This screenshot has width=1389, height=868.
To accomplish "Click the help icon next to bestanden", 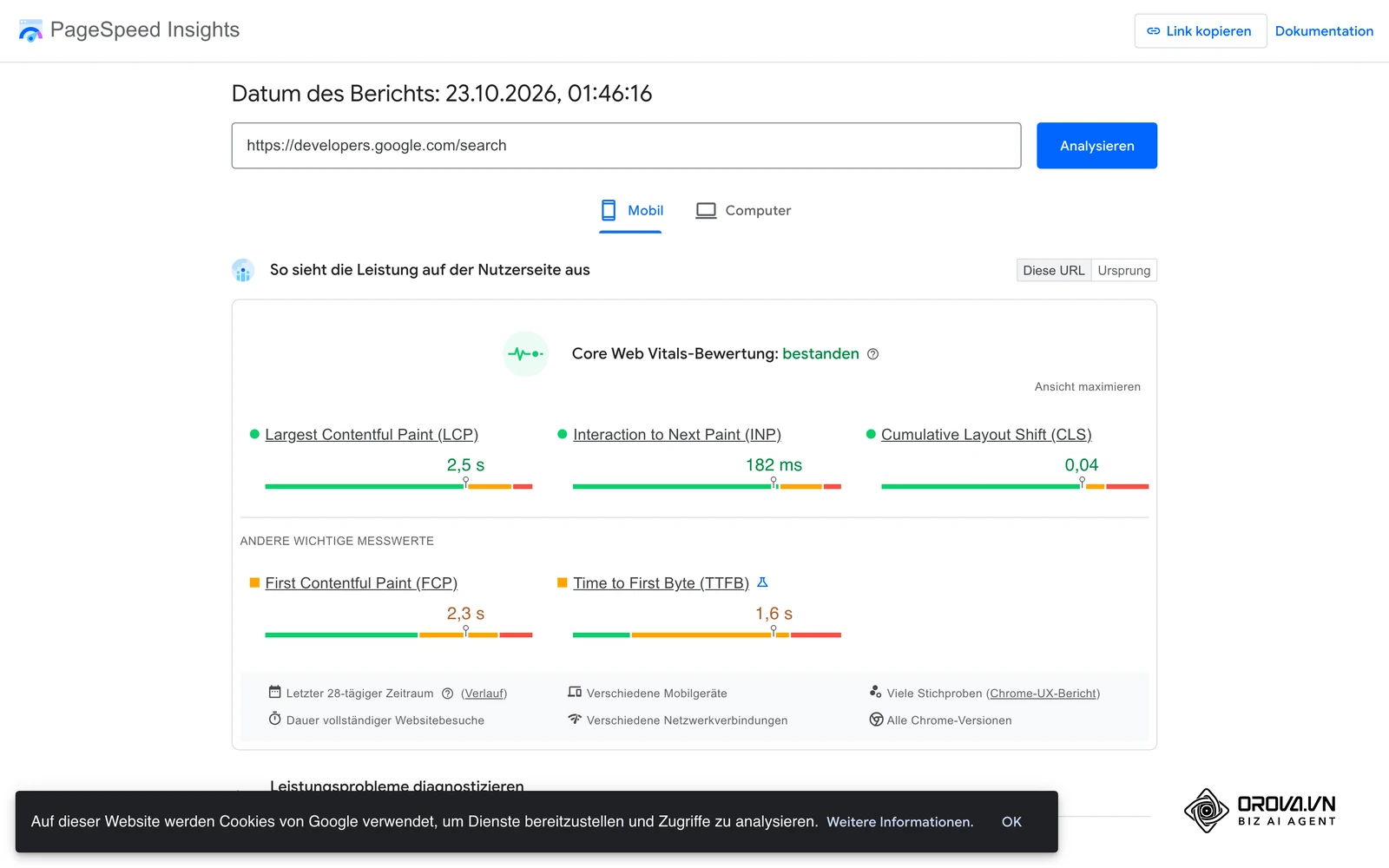I will (x=873, y=354).
